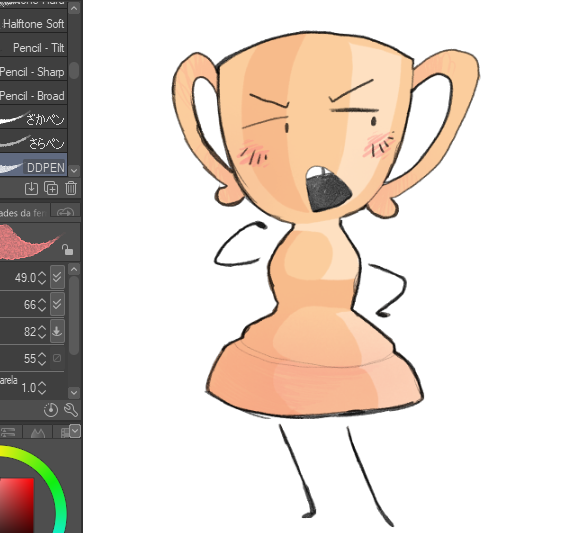Click the cloud sync tab icon
Screen dimensions: 580x533
tap(65, 212)
